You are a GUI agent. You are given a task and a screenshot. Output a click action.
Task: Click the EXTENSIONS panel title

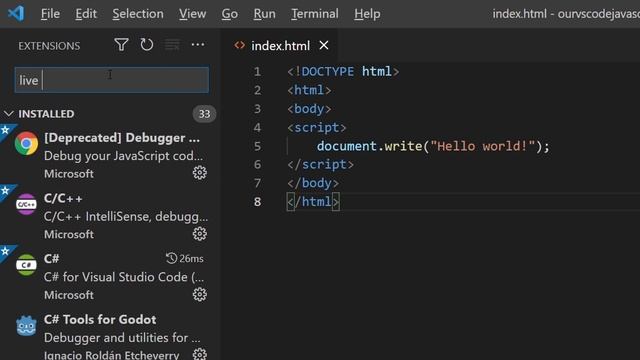pyautogui.click(x=49, y=46)
